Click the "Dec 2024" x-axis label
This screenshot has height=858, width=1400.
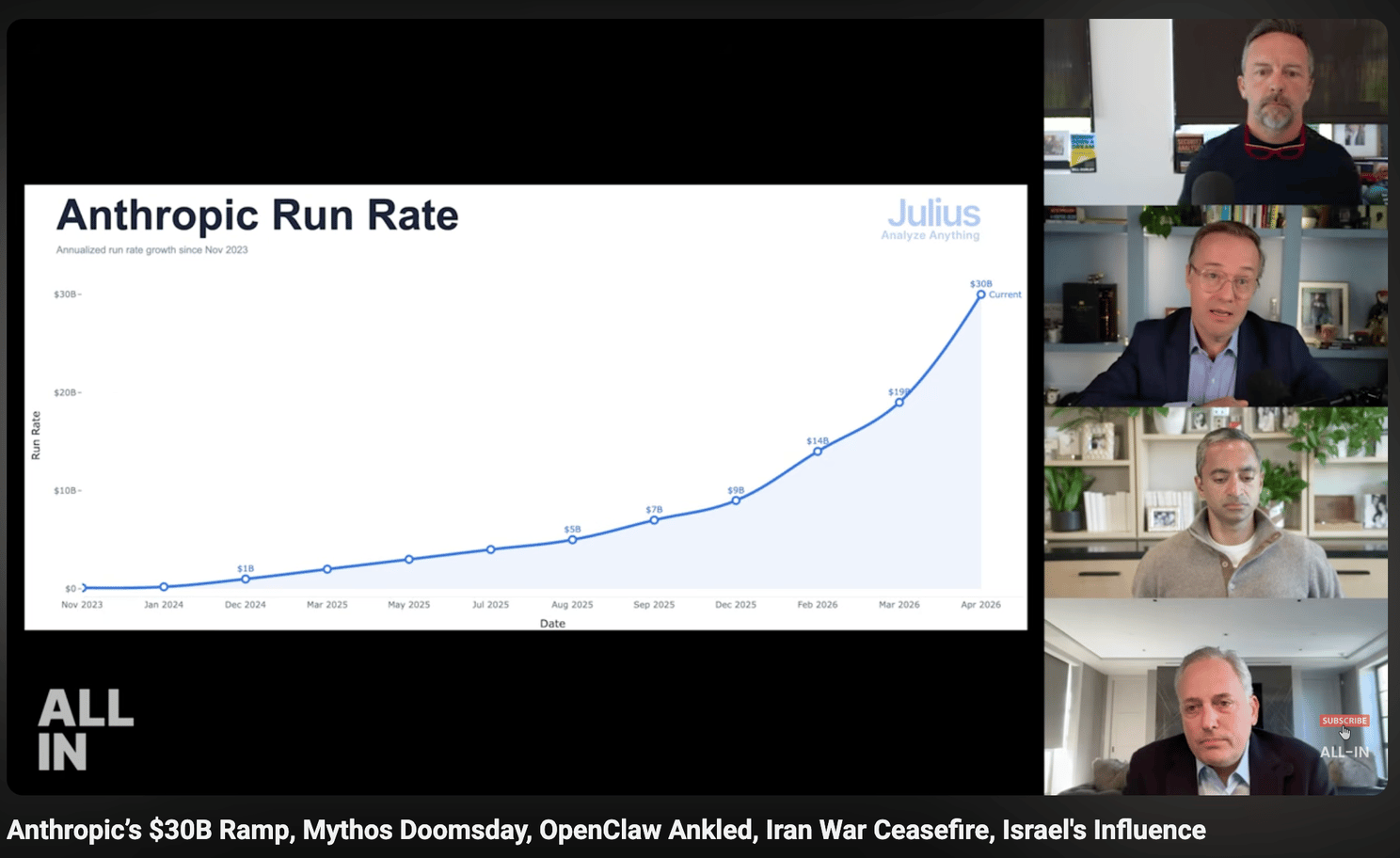(246, 605)
